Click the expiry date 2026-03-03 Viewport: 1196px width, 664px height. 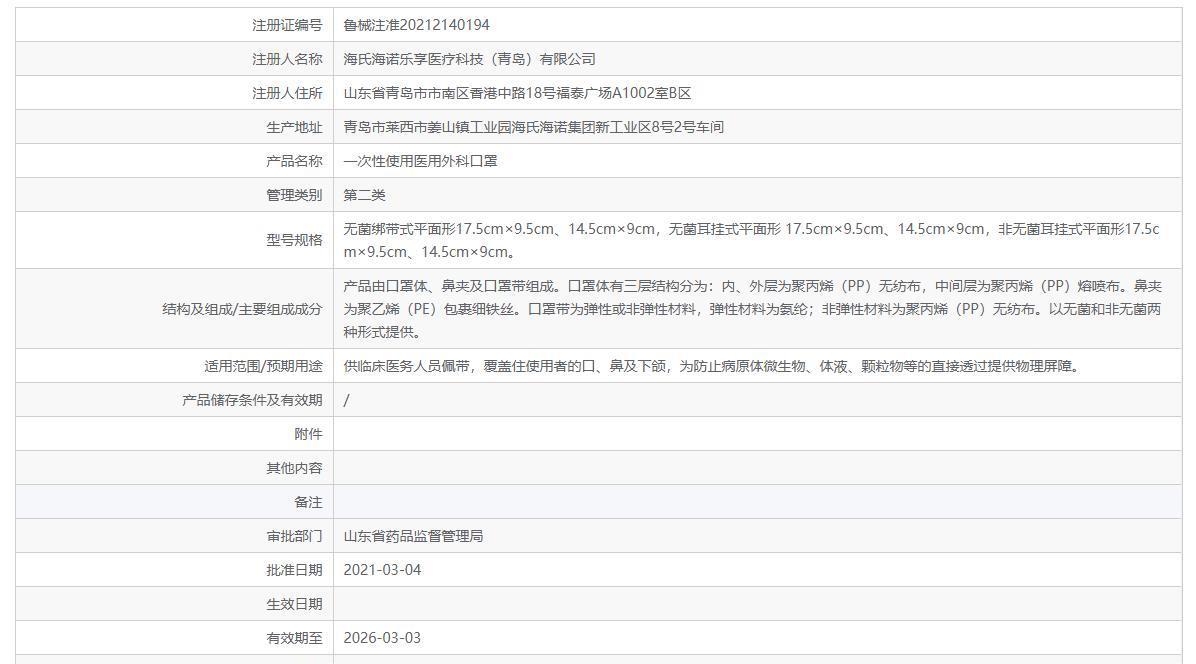click(x=383, y=638)
